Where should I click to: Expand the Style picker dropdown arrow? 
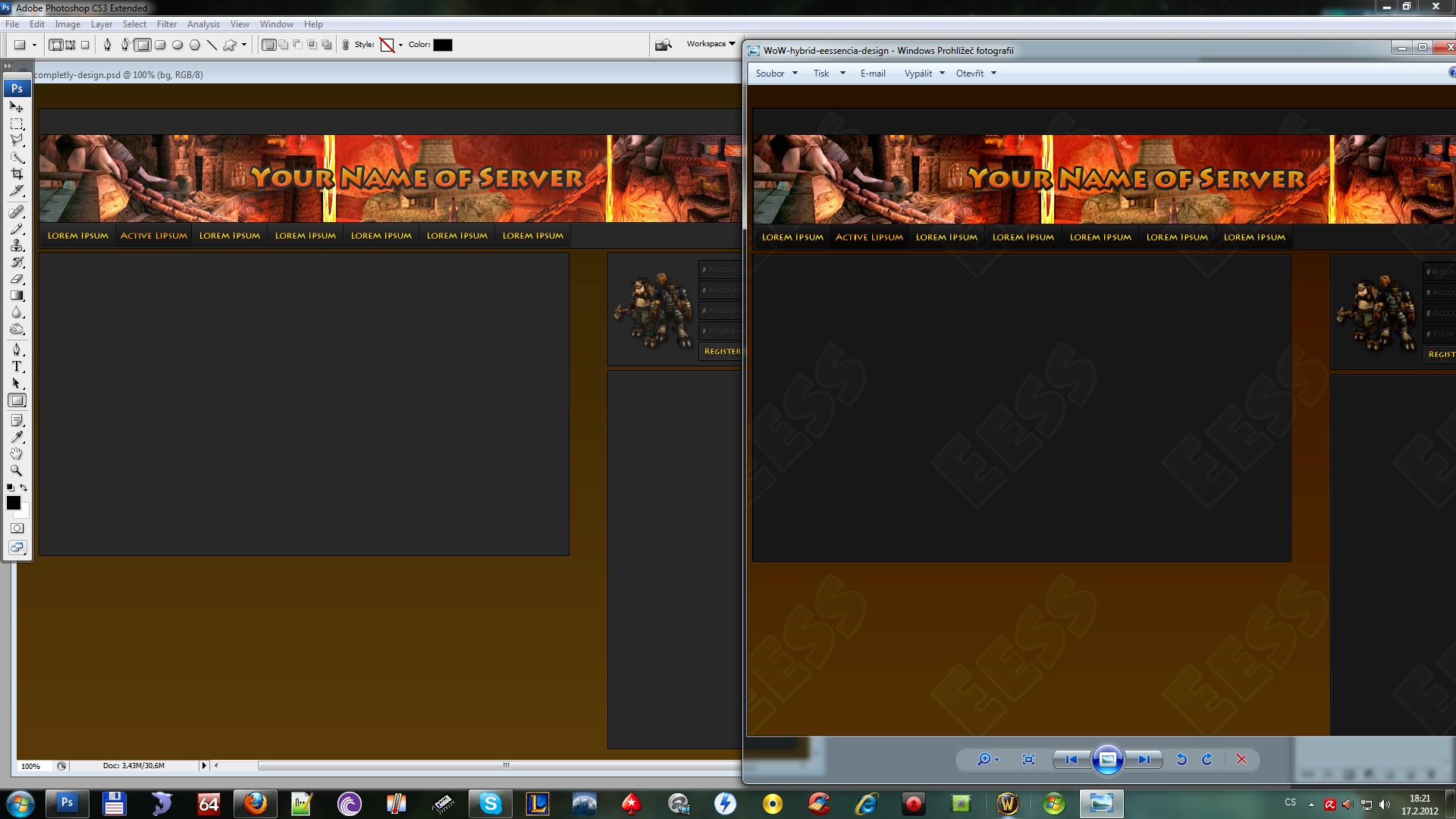400,45
